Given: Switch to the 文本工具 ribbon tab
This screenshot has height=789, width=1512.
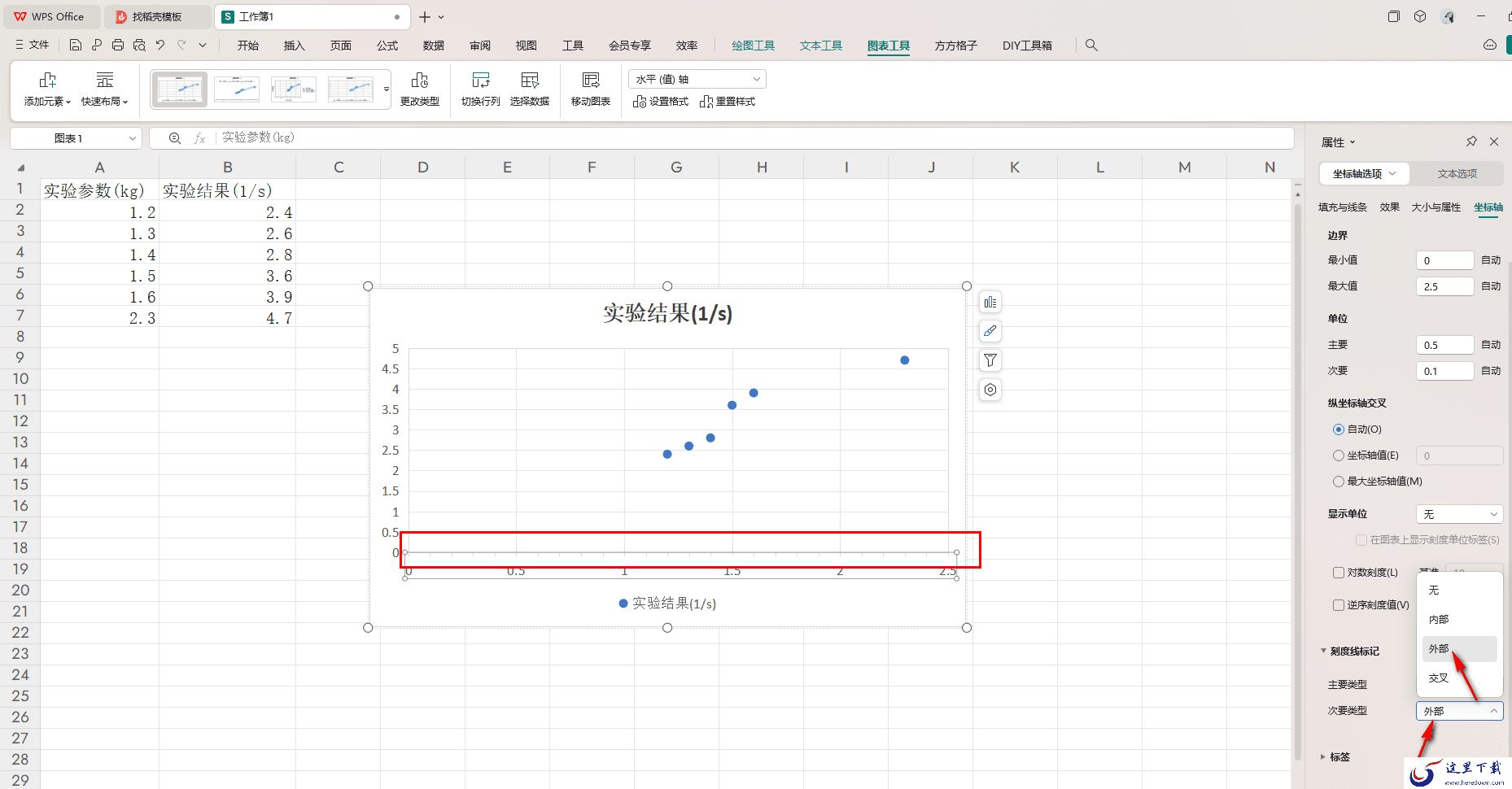Looking at the screenshot, I should coord(821,46).
